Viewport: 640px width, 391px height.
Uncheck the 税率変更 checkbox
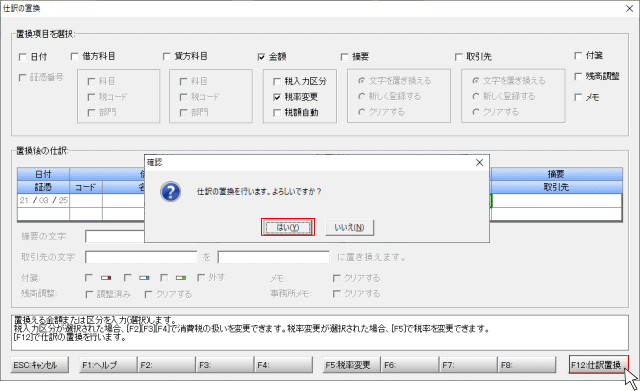pyautogui.click(x=277, y=97)
